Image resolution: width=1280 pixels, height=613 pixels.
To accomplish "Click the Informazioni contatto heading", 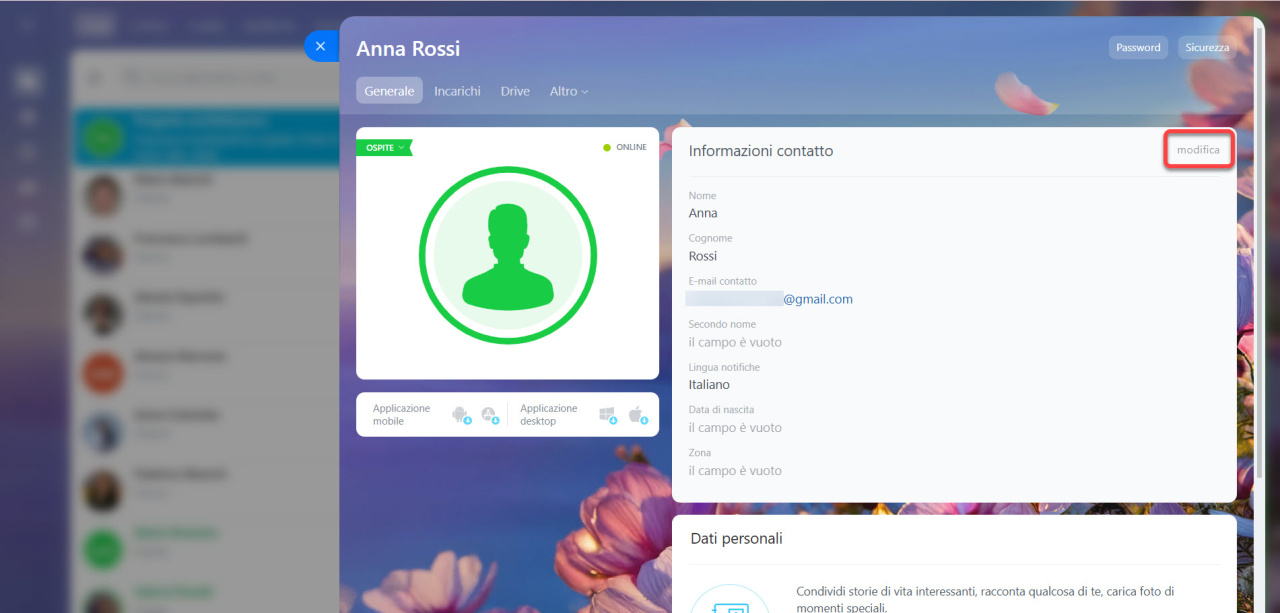I will 761,151.
